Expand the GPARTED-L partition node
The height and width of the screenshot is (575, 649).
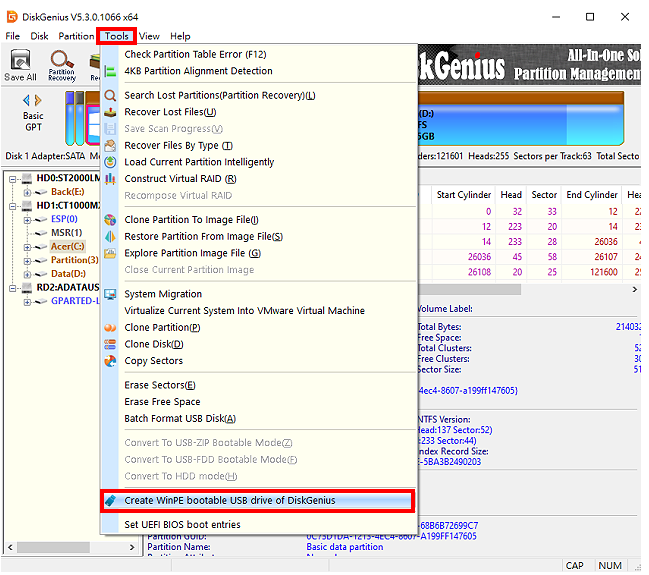[27, 302]
